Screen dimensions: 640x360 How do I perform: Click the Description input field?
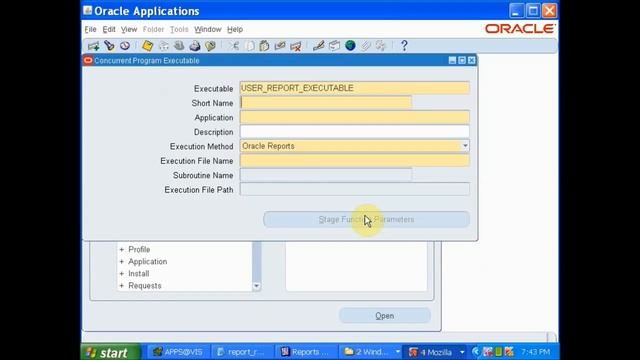[x=354, y=132]
